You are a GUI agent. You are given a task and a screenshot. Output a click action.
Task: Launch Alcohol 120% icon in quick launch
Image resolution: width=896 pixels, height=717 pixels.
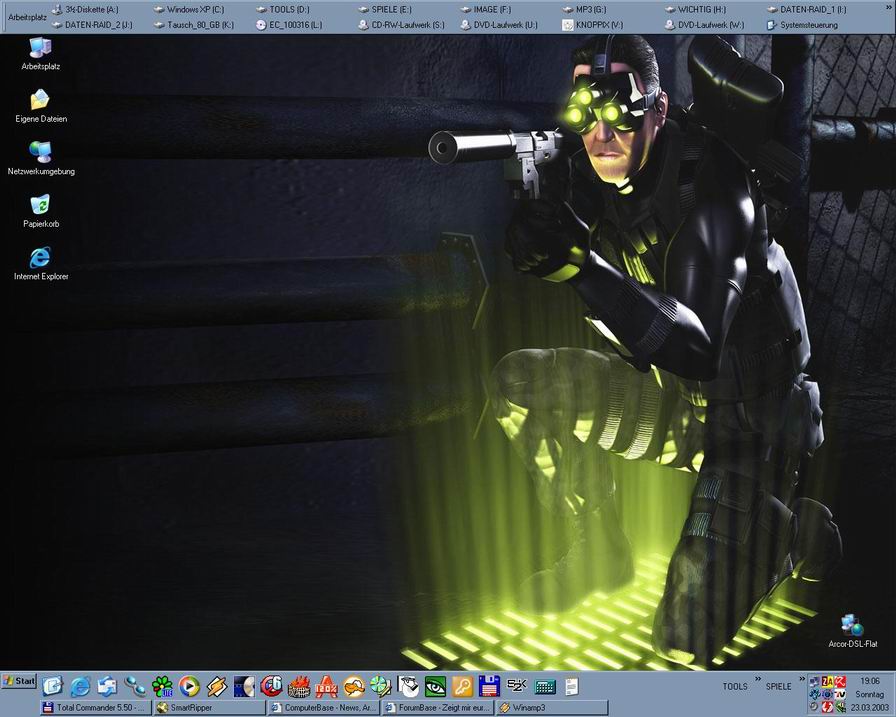click(326, 686)
